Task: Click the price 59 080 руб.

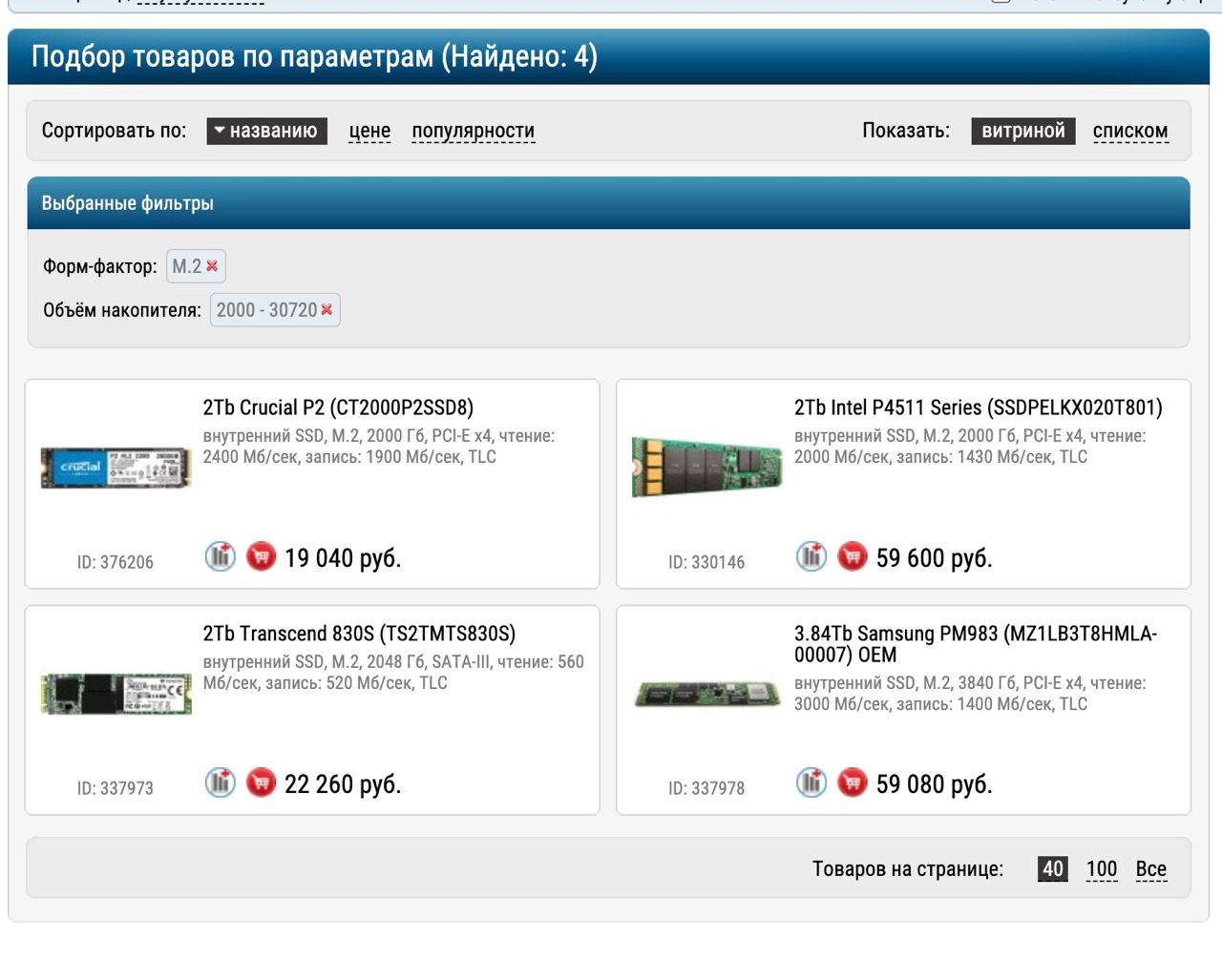Action: (x=935, y=784)
